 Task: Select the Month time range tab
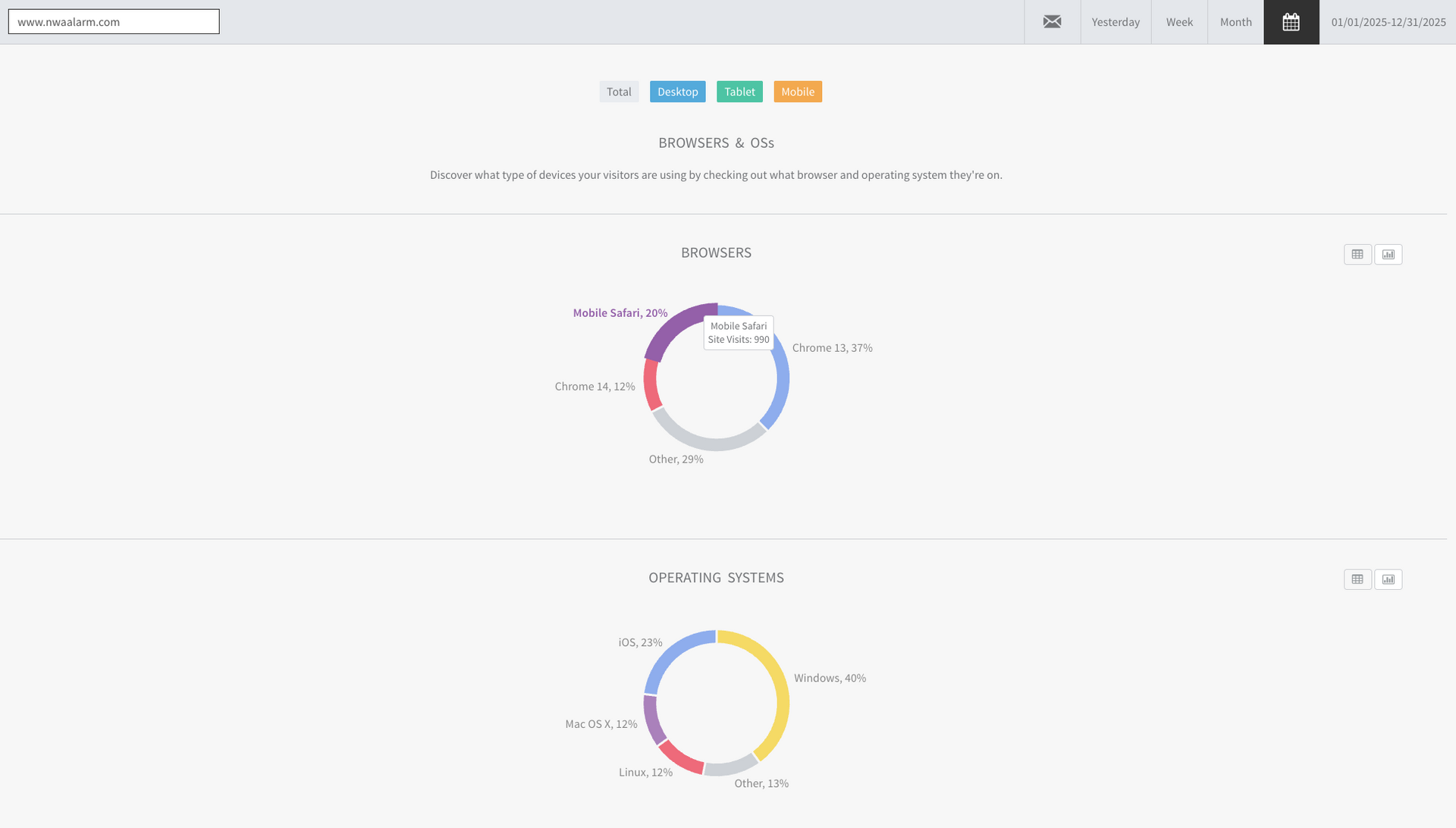coord(1235,22)
